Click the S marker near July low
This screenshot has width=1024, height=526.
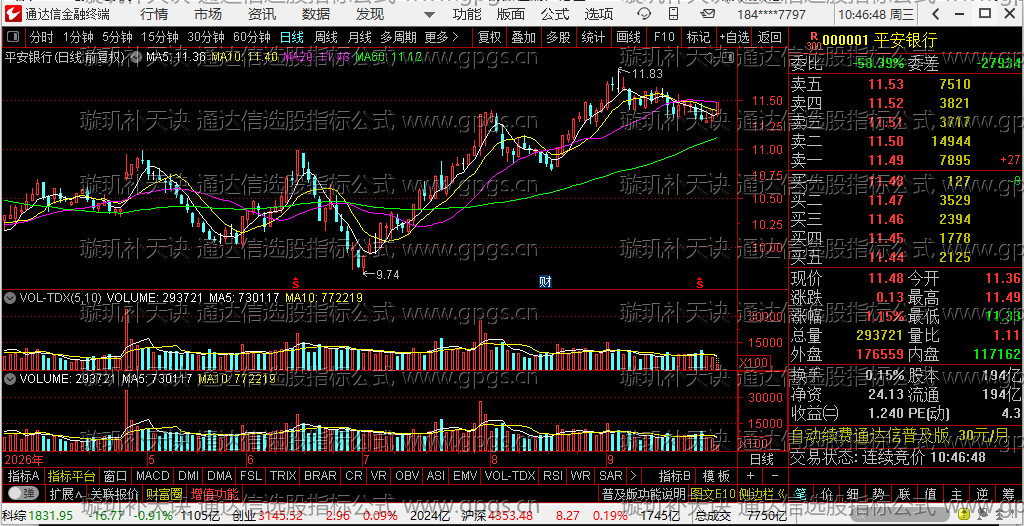[x=295, y=282]
